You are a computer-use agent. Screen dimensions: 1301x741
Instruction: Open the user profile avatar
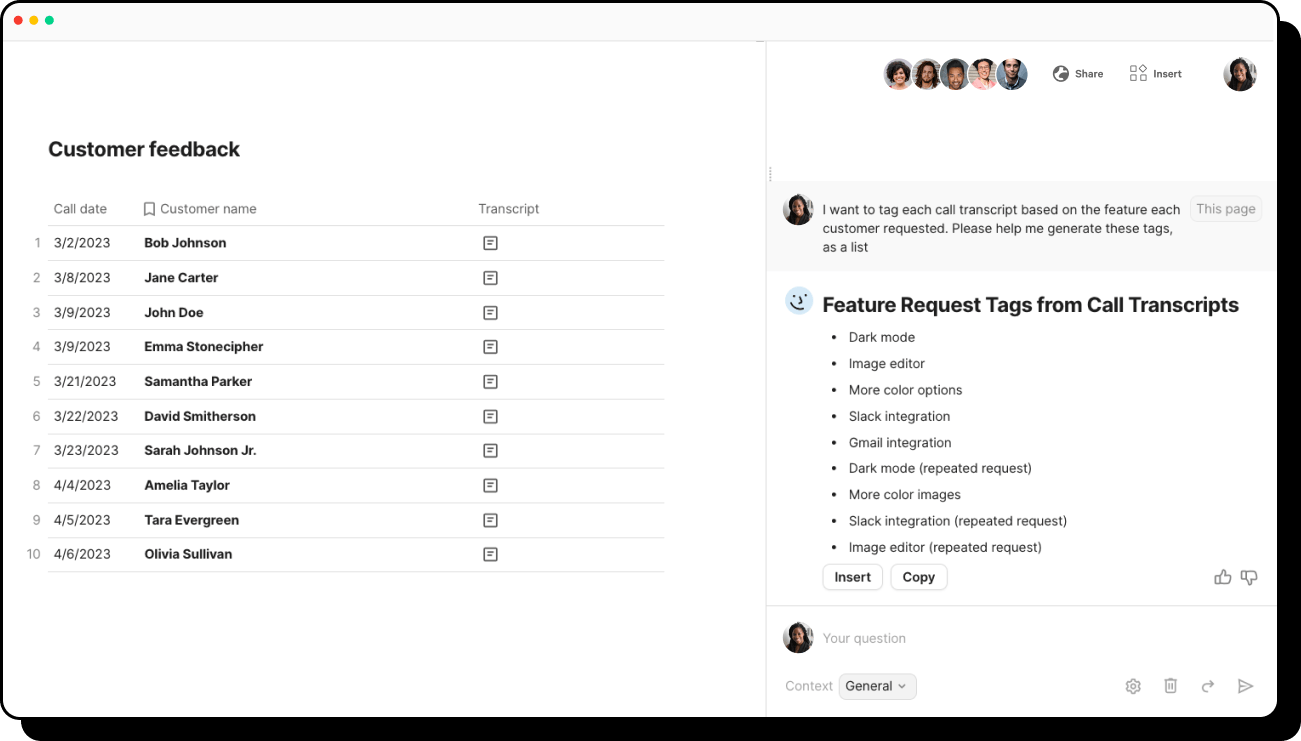[x=1240, y=74]
